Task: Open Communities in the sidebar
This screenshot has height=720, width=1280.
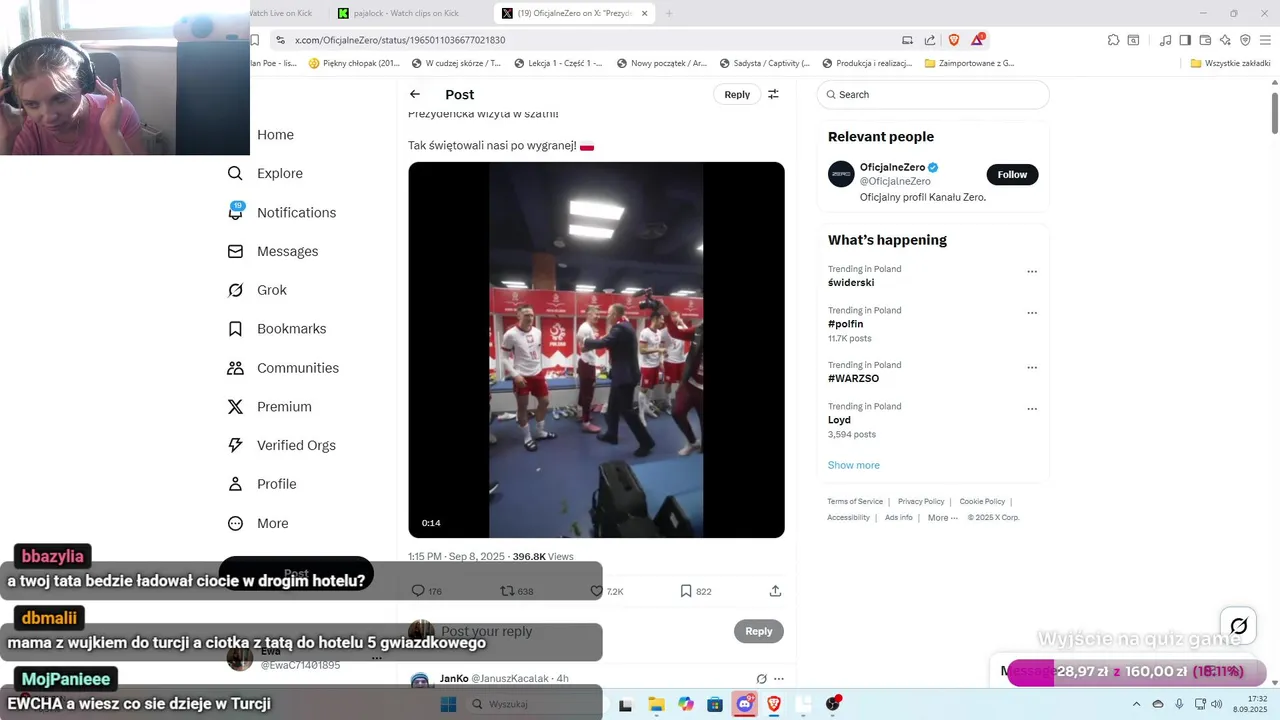Action: pos(283,368)
